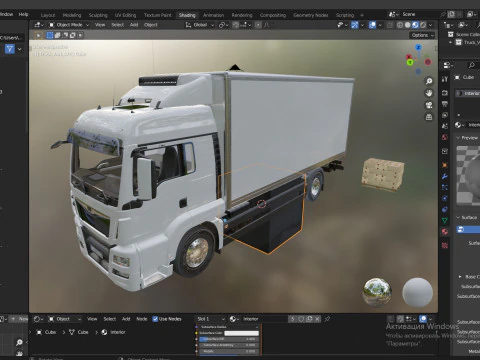Viewport: 480px width, 360px height.
Task: Unlink the Interior material with X button
Action: (x=317, y=319)
